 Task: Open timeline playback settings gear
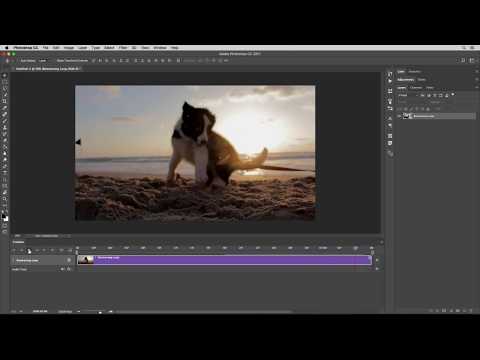tap(52, 250)
